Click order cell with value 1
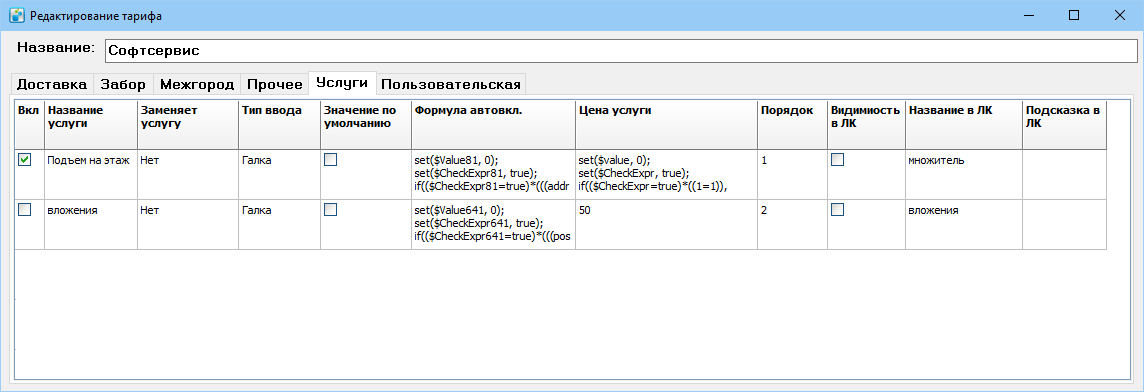 (x=793, y=174)
